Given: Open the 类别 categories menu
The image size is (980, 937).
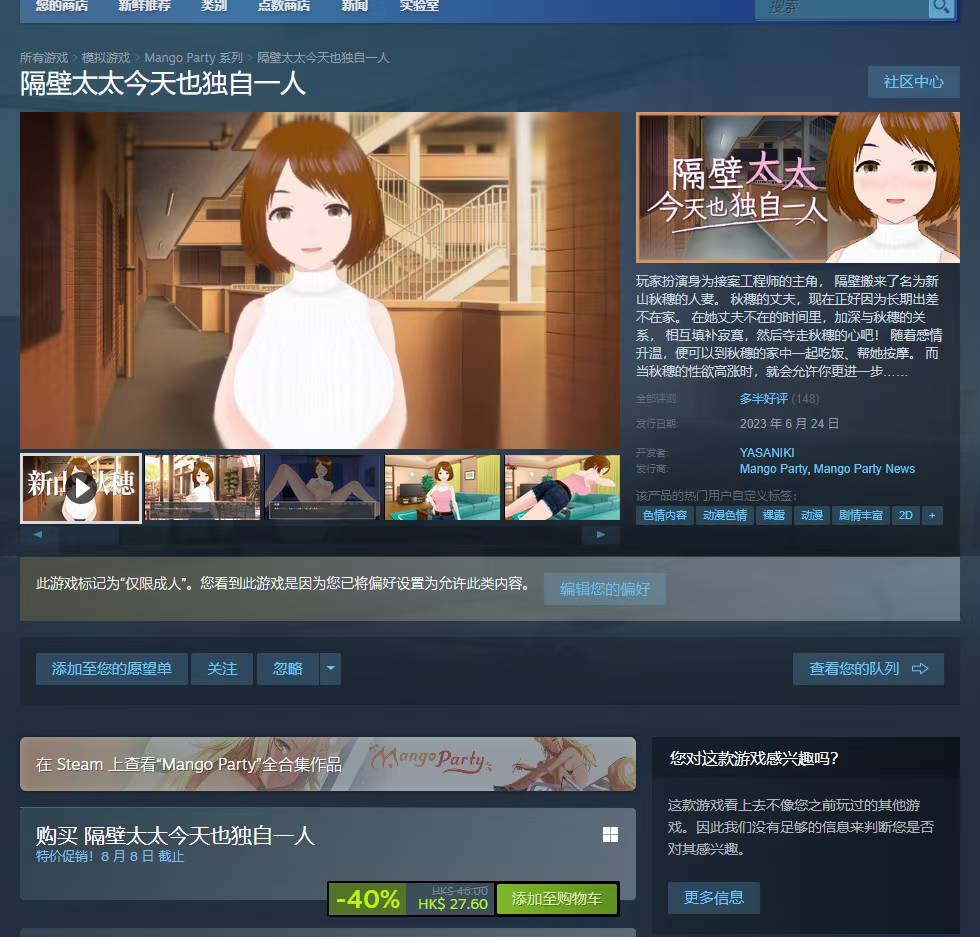Looking at the screenshot, I should [214, 6].
